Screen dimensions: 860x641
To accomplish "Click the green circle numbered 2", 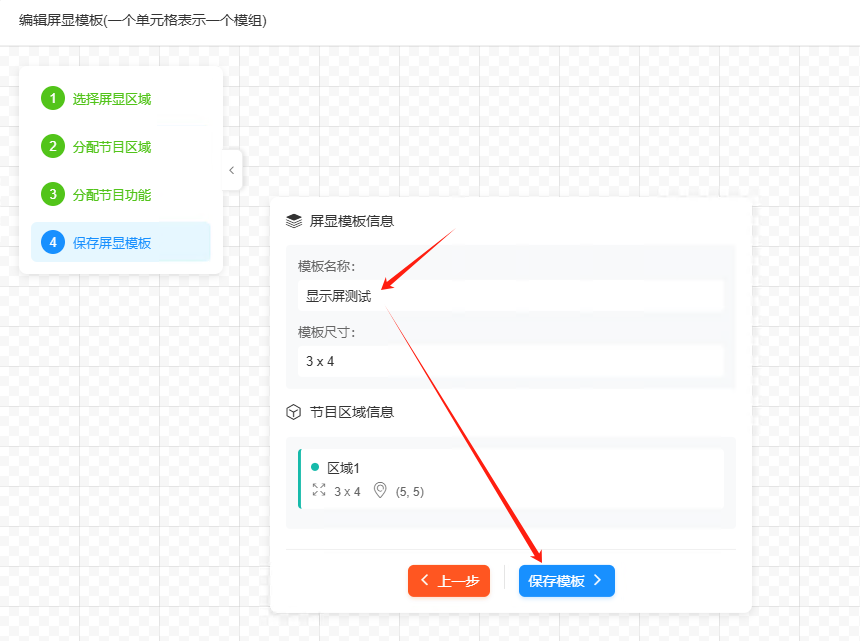I will pyautogui.click(x=53, y=146).
